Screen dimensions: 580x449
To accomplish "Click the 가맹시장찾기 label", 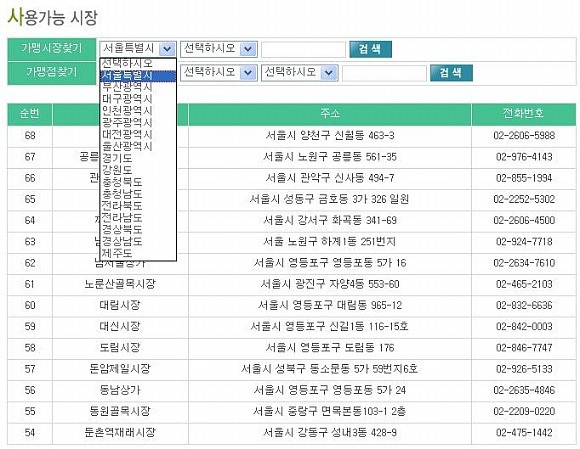I will coord(51,48).
